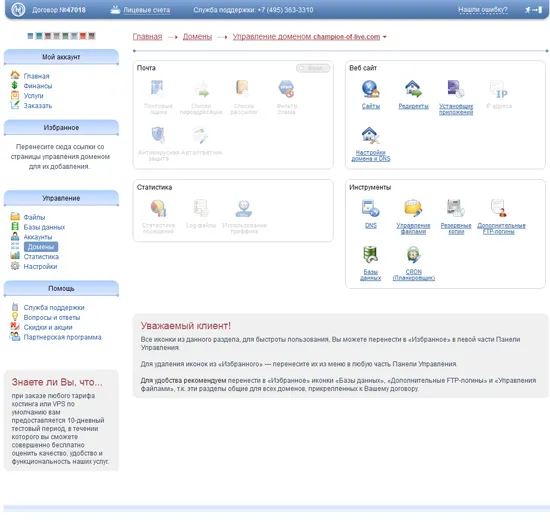Pick the red theme color swatch

pyautogui.click(x=83, y=36)
